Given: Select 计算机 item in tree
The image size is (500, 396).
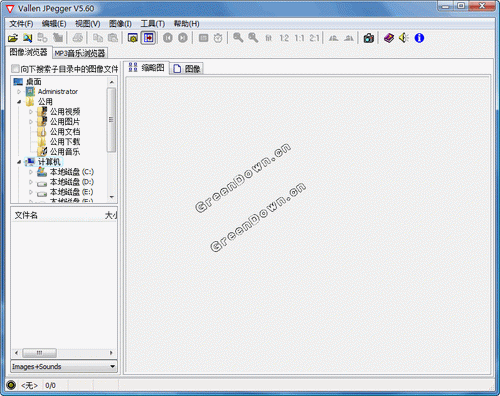Looking at the screenshot, I should [49, 162].
